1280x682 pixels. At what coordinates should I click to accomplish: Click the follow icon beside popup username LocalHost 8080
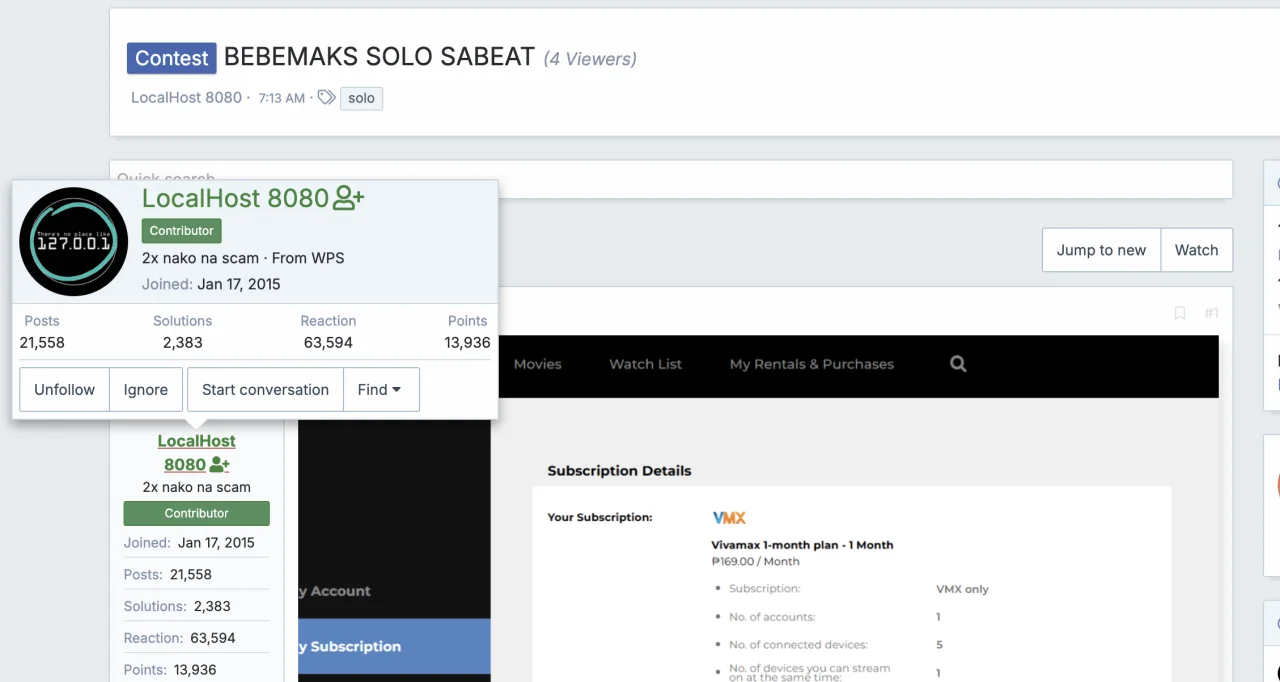pos(348,198)
